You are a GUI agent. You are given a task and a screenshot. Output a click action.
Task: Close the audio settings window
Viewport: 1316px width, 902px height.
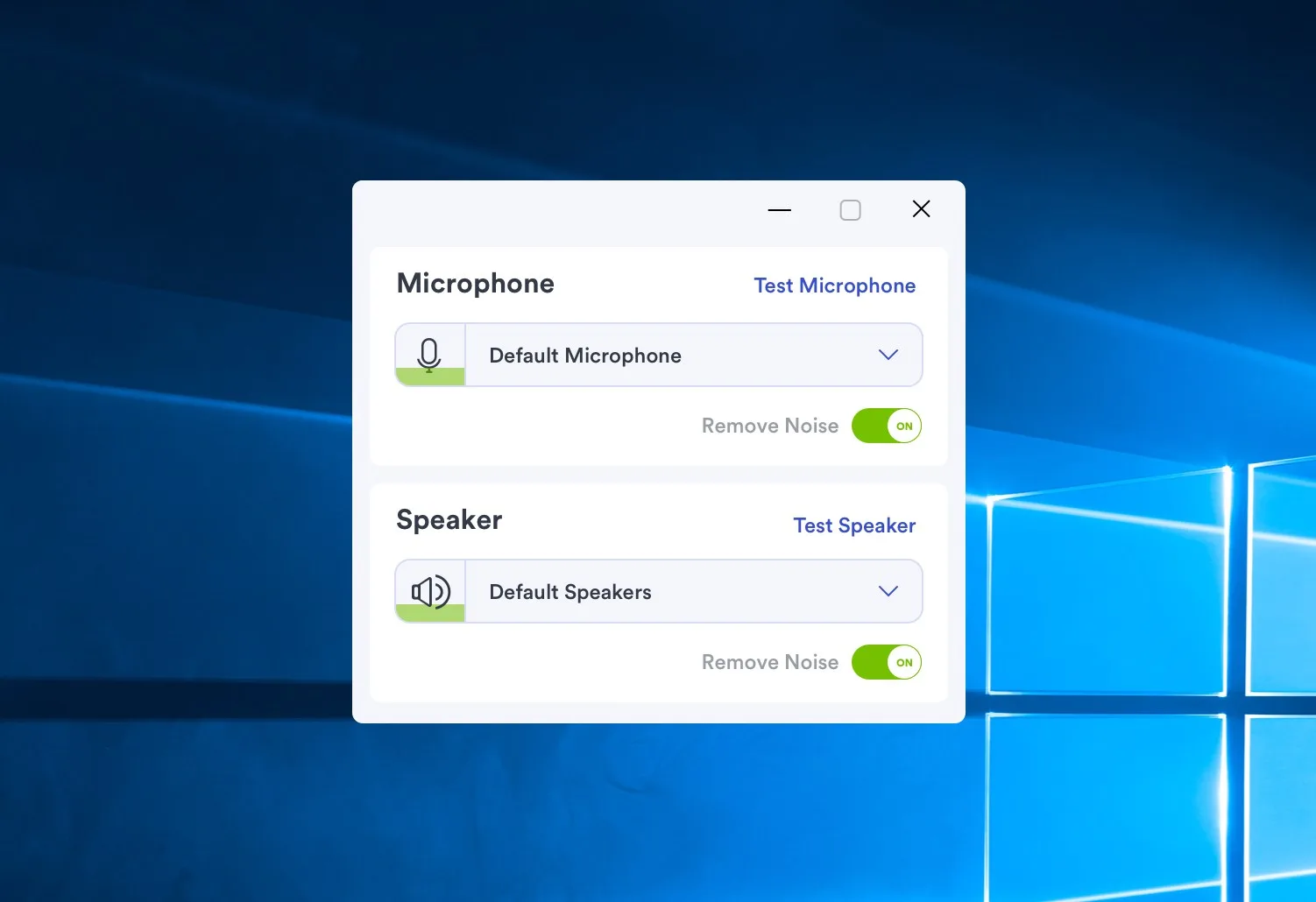(x=921, y=208)
